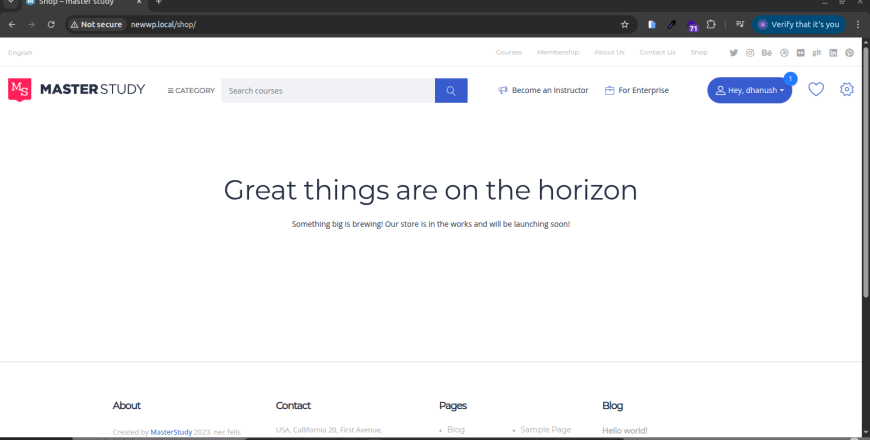Image resolution: width=870 pixels, height=440 pixels.
Task: Open the media control icon in toolbar
Action: [x=740, y=24]
